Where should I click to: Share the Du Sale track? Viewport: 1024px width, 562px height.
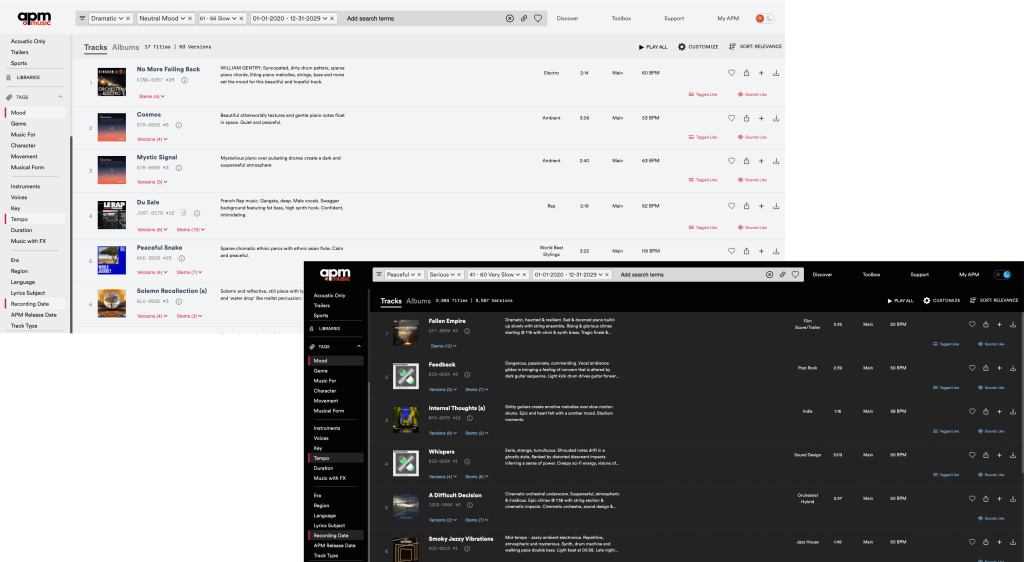click(x=746, y=206)
